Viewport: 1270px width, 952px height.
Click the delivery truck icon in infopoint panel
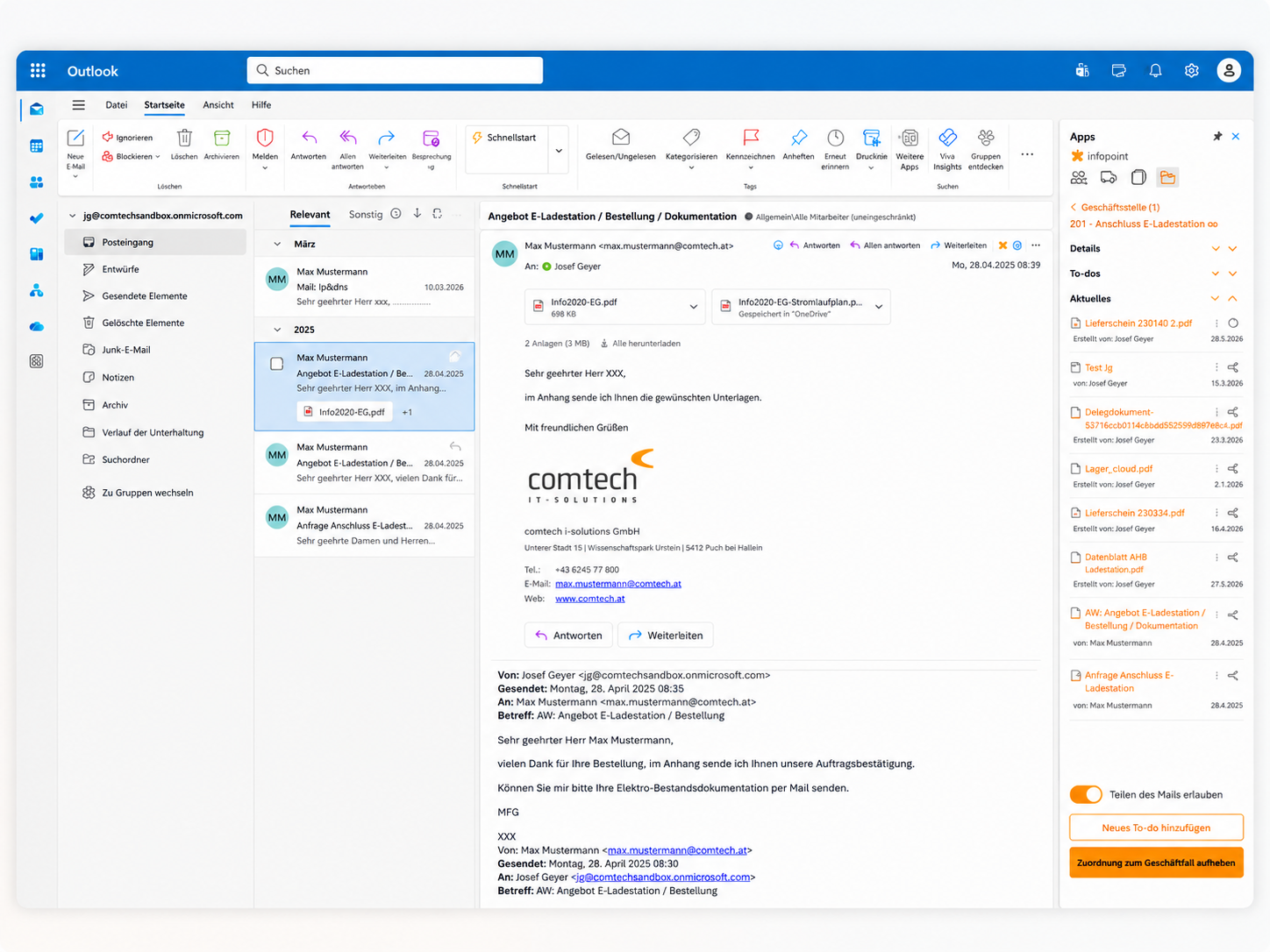point(1109,178)
